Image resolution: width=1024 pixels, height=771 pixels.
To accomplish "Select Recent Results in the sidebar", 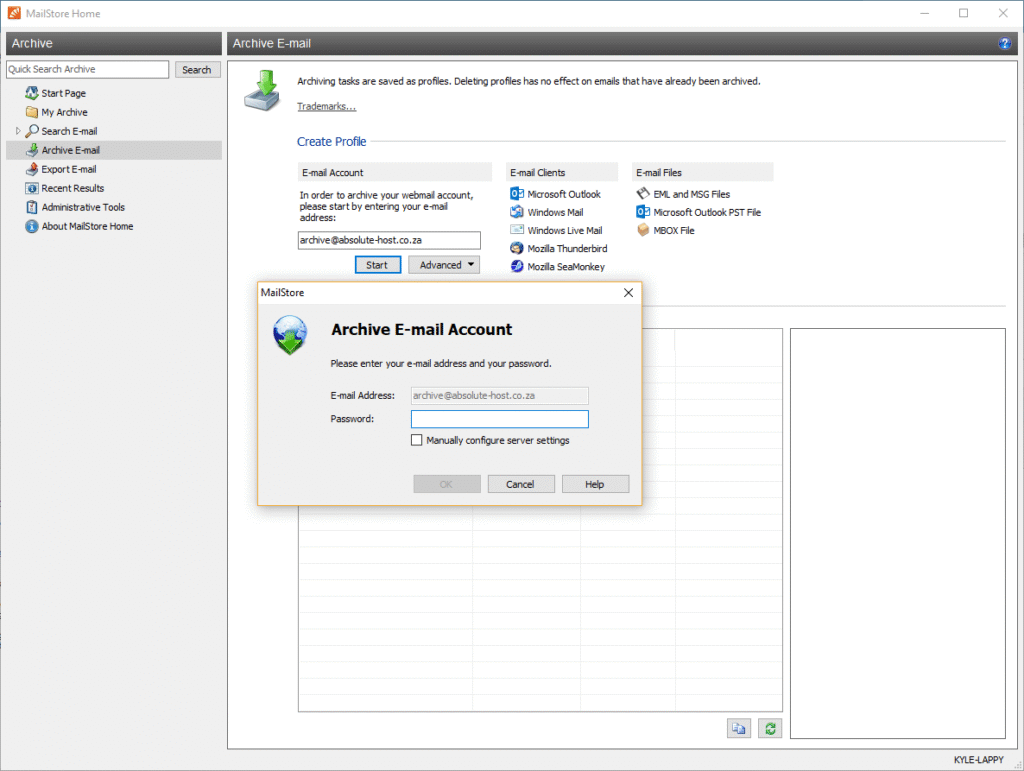I will pos(72,188).
